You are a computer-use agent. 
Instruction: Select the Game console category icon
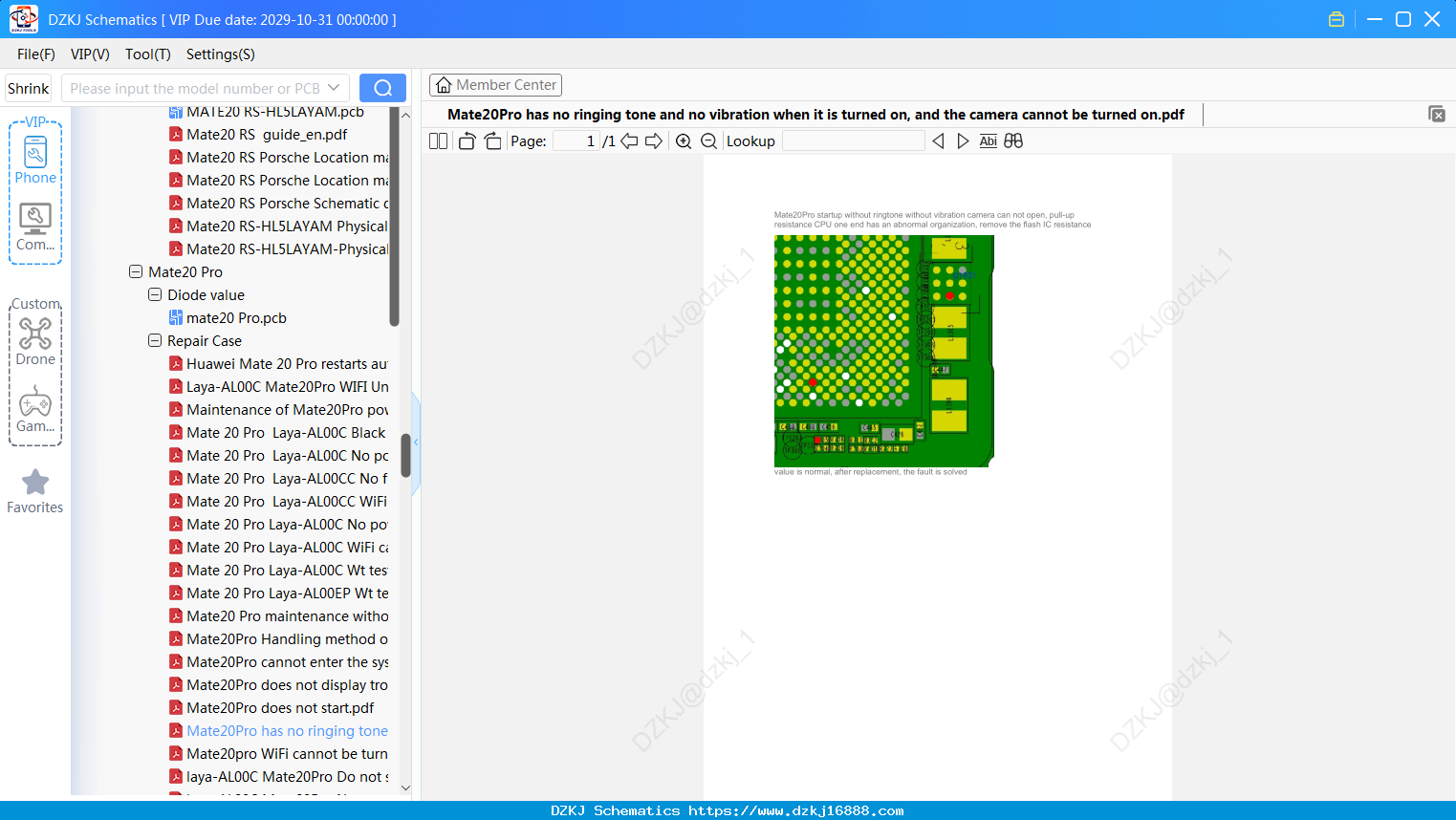(35, 409)
